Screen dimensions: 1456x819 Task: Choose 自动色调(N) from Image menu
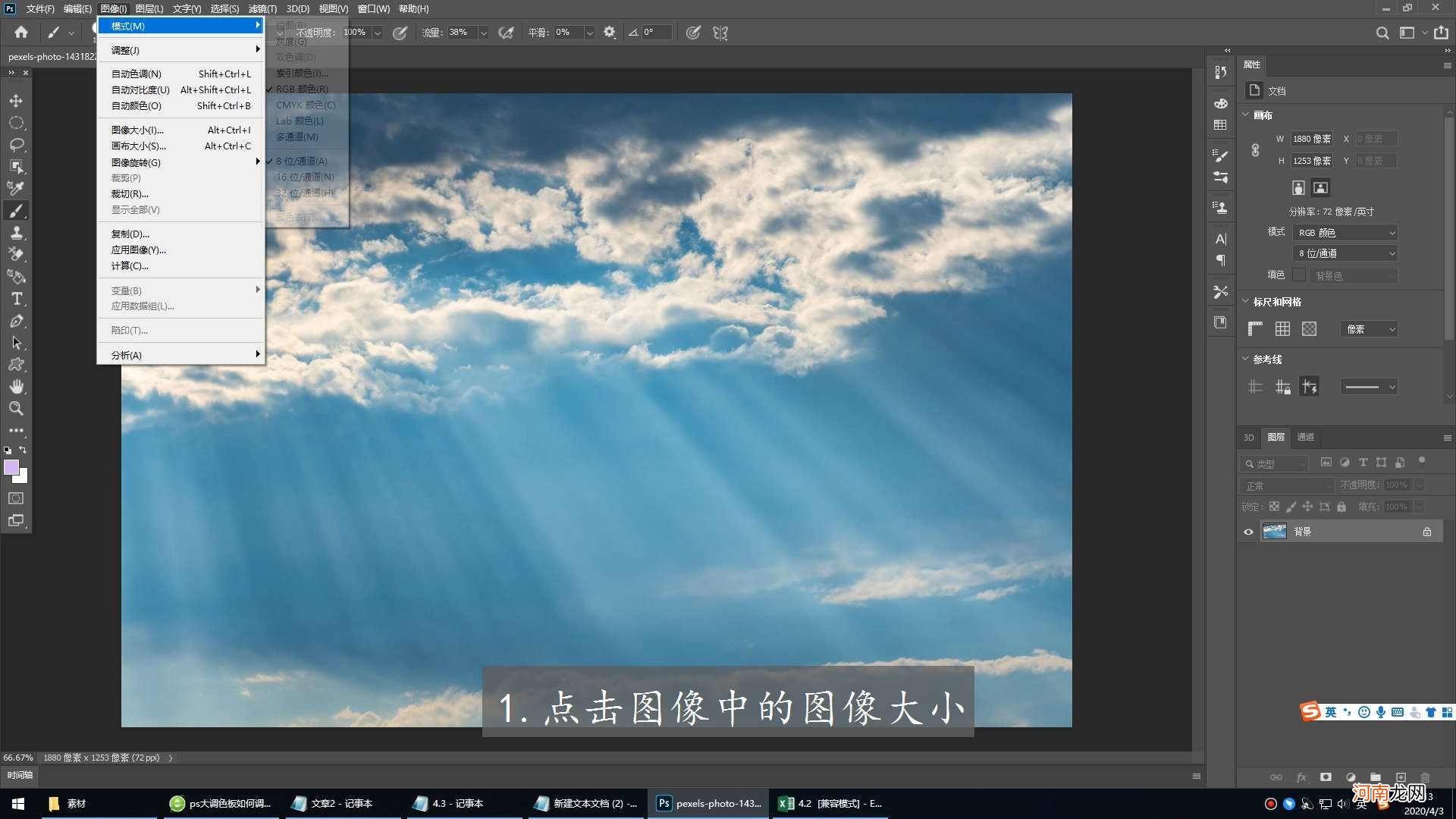(x=180, y=74)
